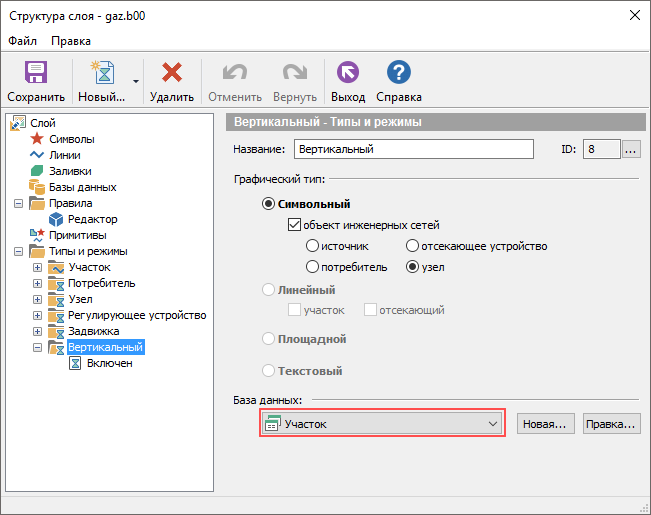Select the Символьный radio button
651x515 pixels.
tap(269, 204)
